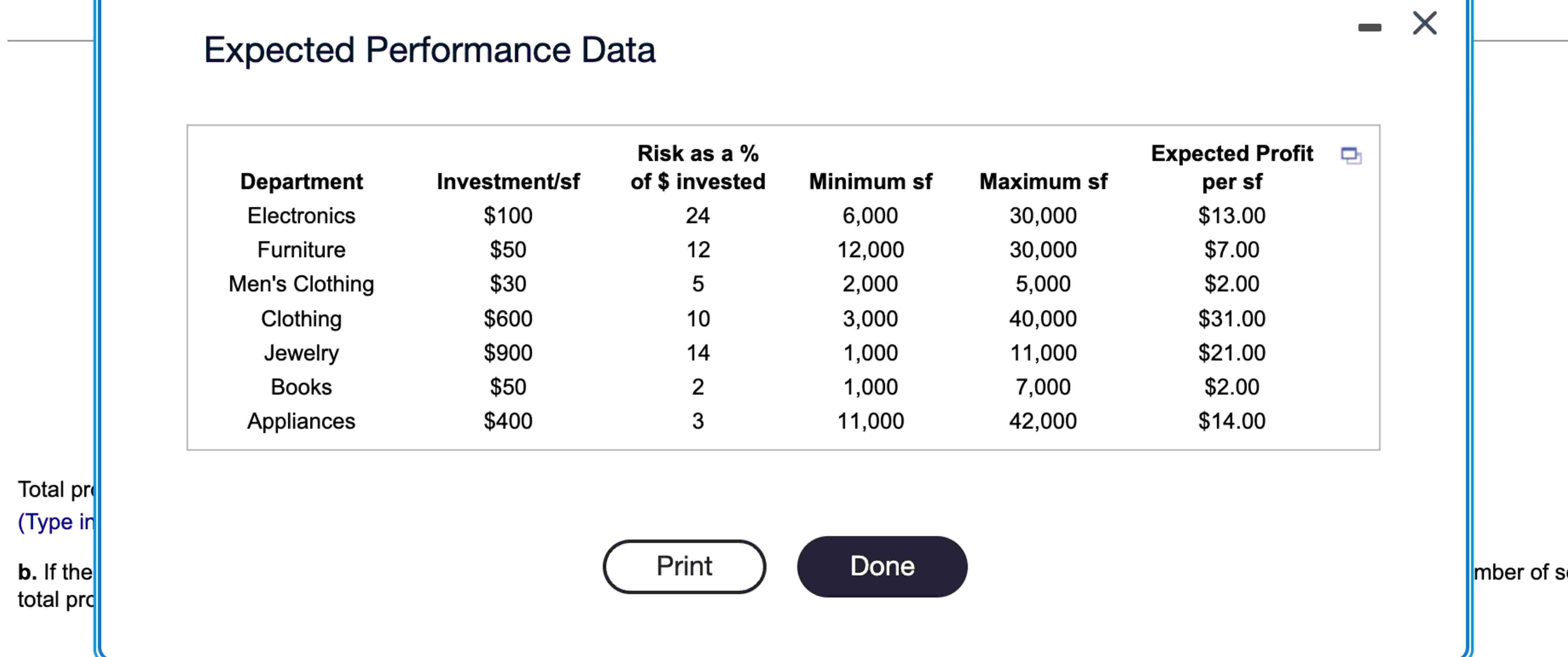Click the copy table popup icon
This screenshot has width=1568, height=657.
coord(1351,156)
